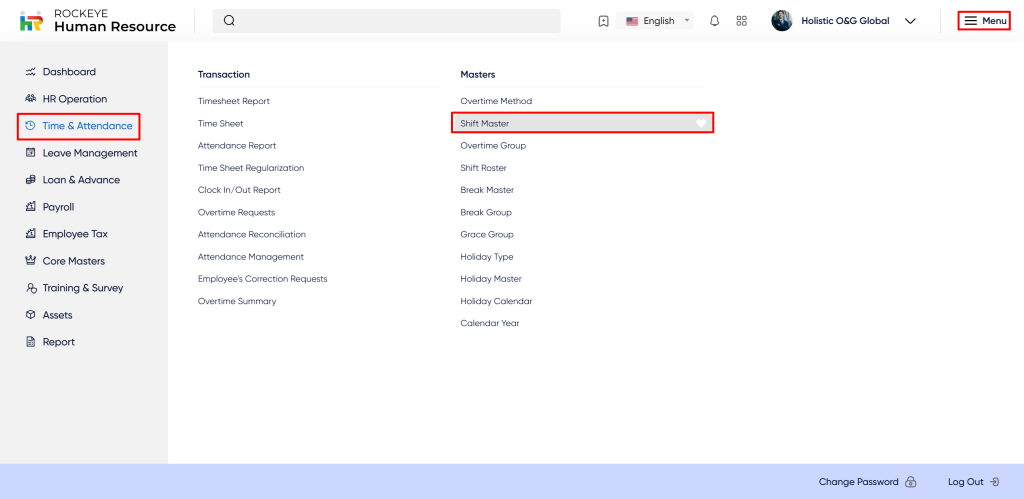1024x499 pixels.
Task: Open Leave Management in sidebar
Action: click(x=89, y=153)
